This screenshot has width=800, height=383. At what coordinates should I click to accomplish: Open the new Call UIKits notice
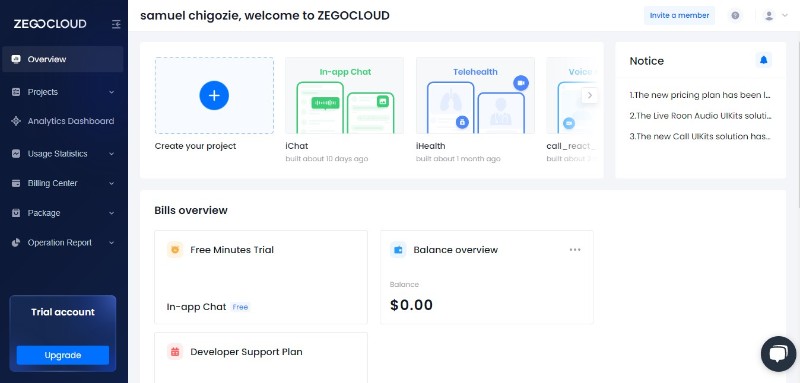700,136
